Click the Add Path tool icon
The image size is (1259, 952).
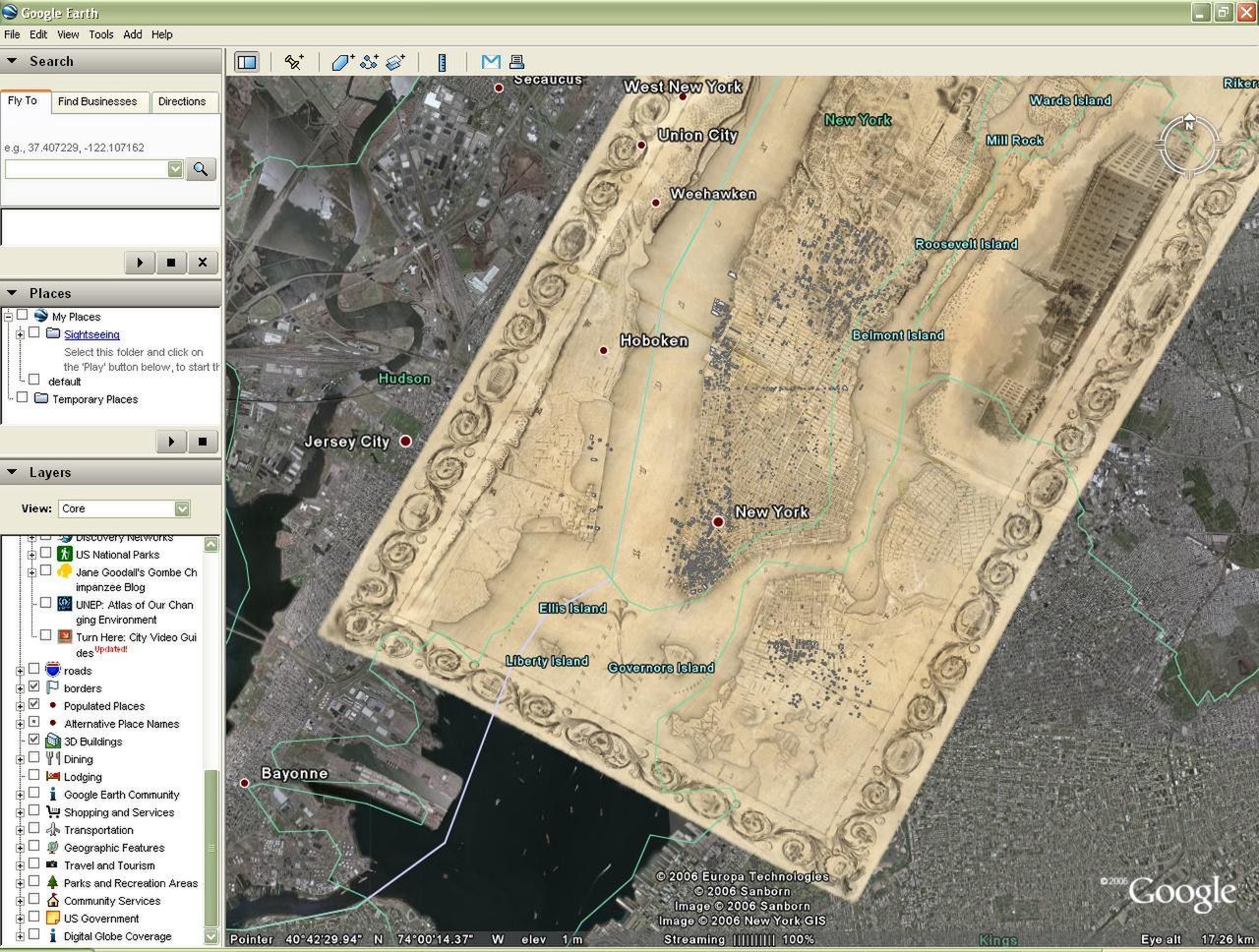[x=369, y=62]
